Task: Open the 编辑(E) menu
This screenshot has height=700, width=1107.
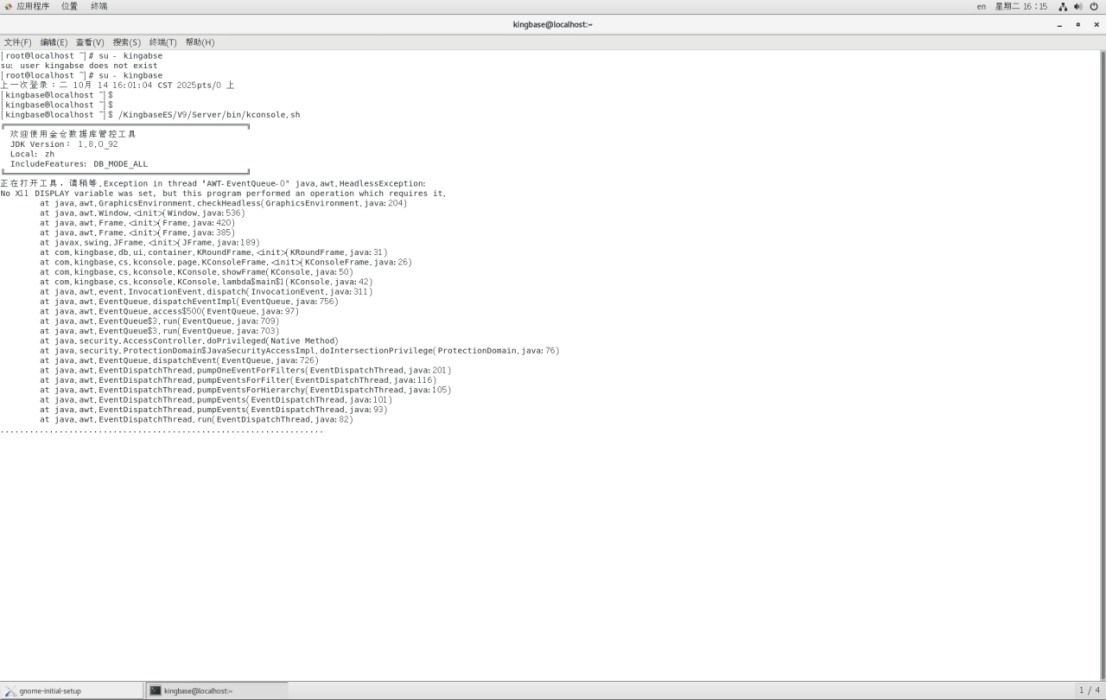Action: (x=53, y=43)
